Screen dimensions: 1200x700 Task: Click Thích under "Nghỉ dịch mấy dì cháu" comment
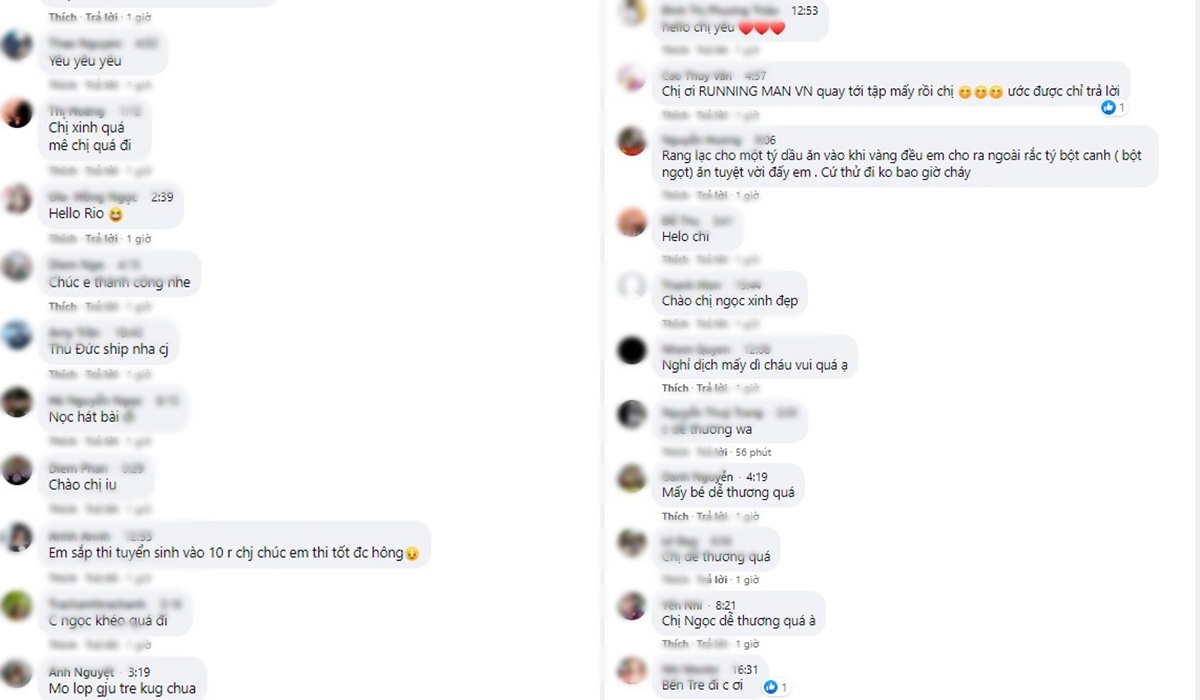point(675,388)
